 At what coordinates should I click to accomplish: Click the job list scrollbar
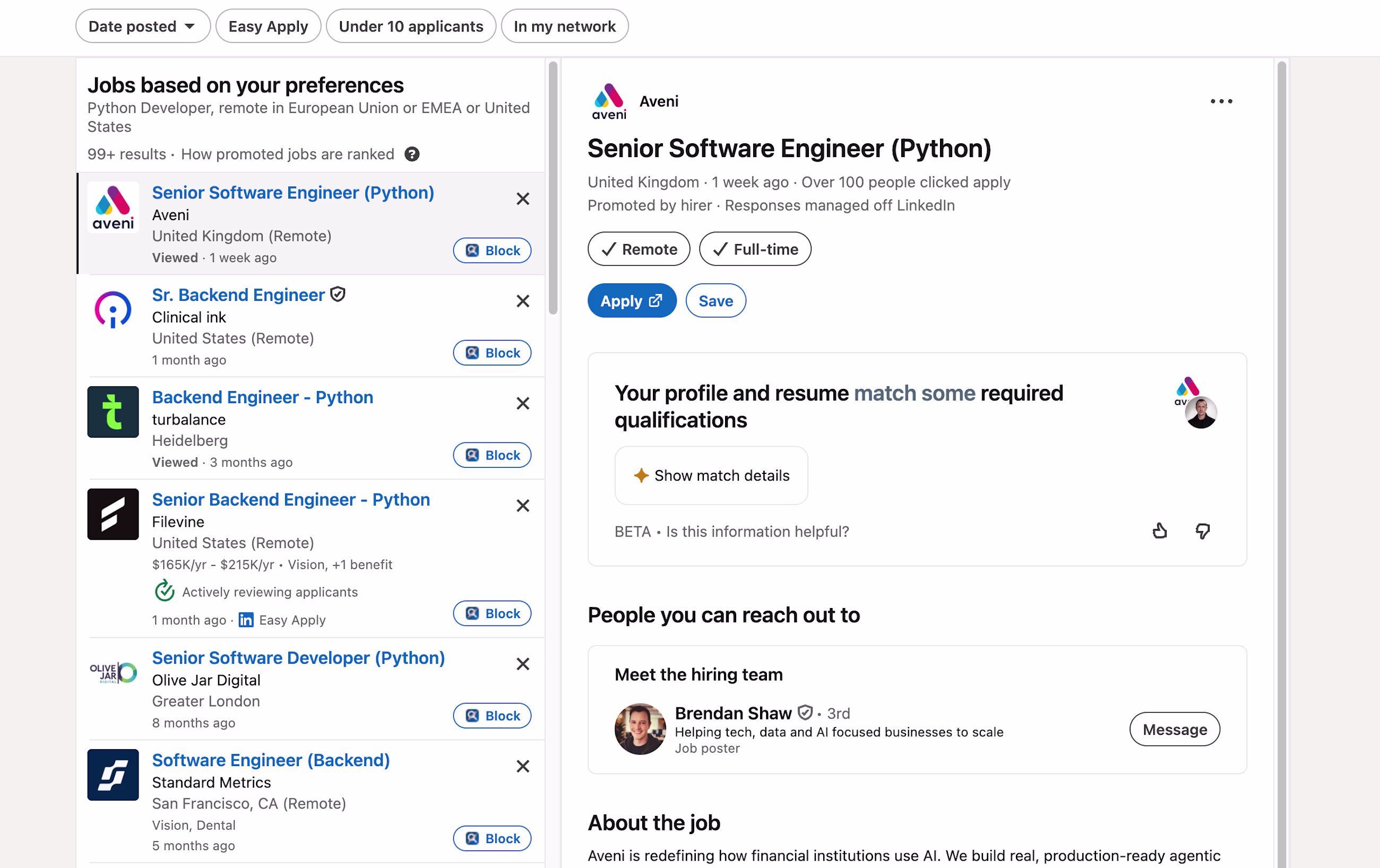coord(553,188)
